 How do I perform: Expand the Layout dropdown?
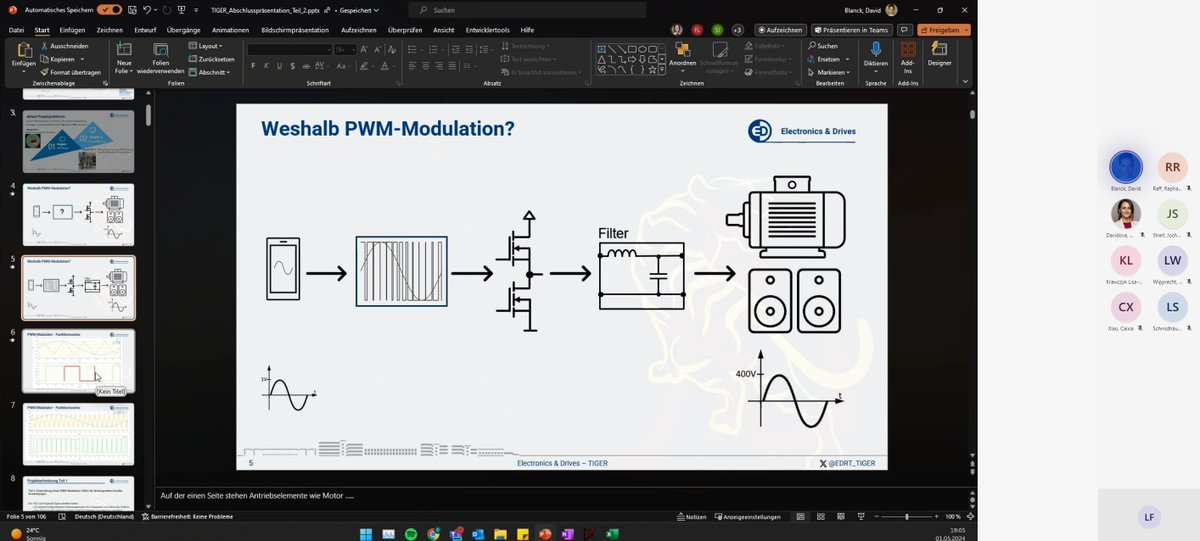click(x=207, y=46)
